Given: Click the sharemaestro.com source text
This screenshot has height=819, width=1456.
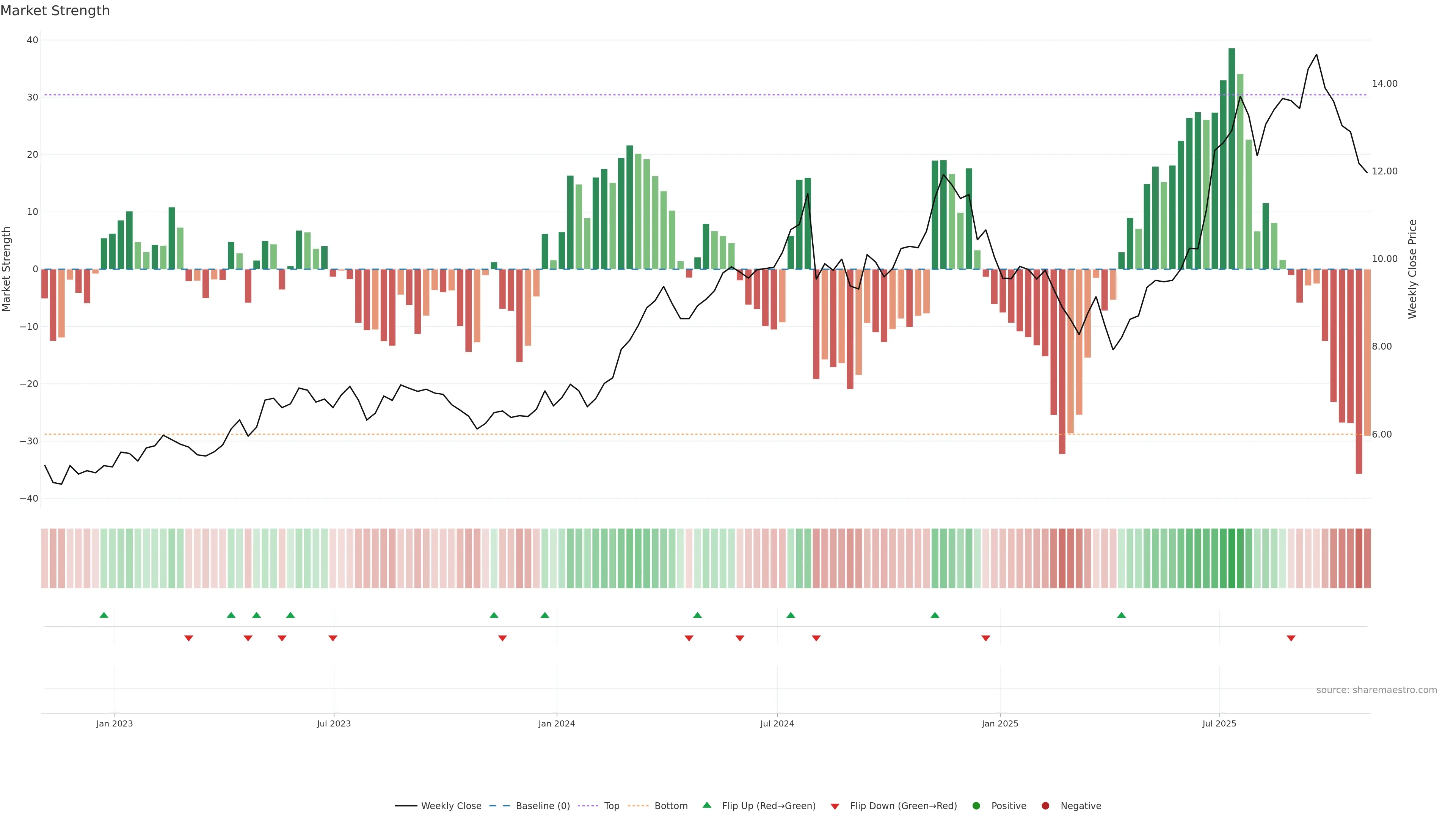Looking at the screenshot, I should pos(1376,690).
